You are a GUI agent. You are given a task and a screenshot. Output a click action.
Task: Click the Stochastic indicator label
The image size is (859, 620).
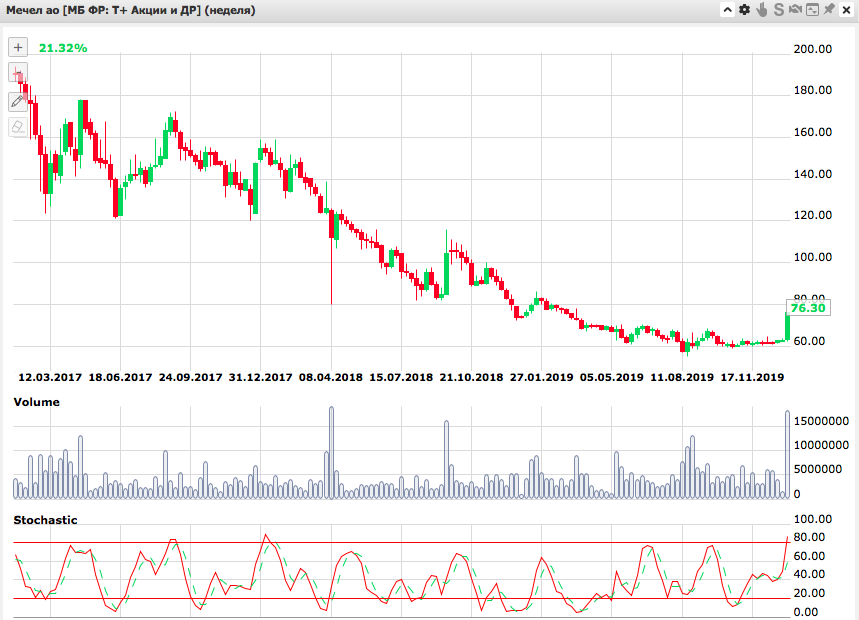(x=45, y=520)
